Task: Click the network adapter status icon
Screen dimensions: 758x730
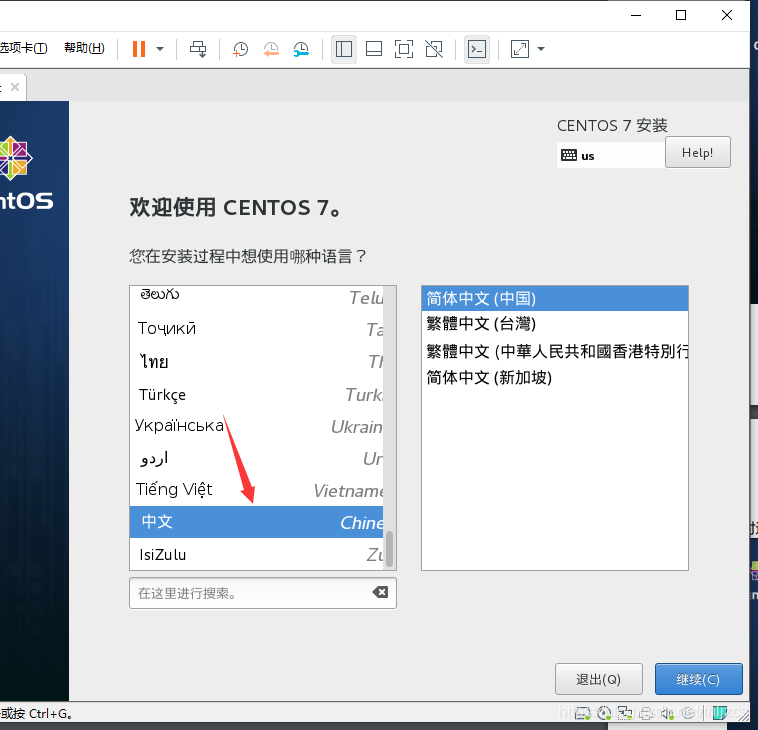Action: click(x=625, y=713)
